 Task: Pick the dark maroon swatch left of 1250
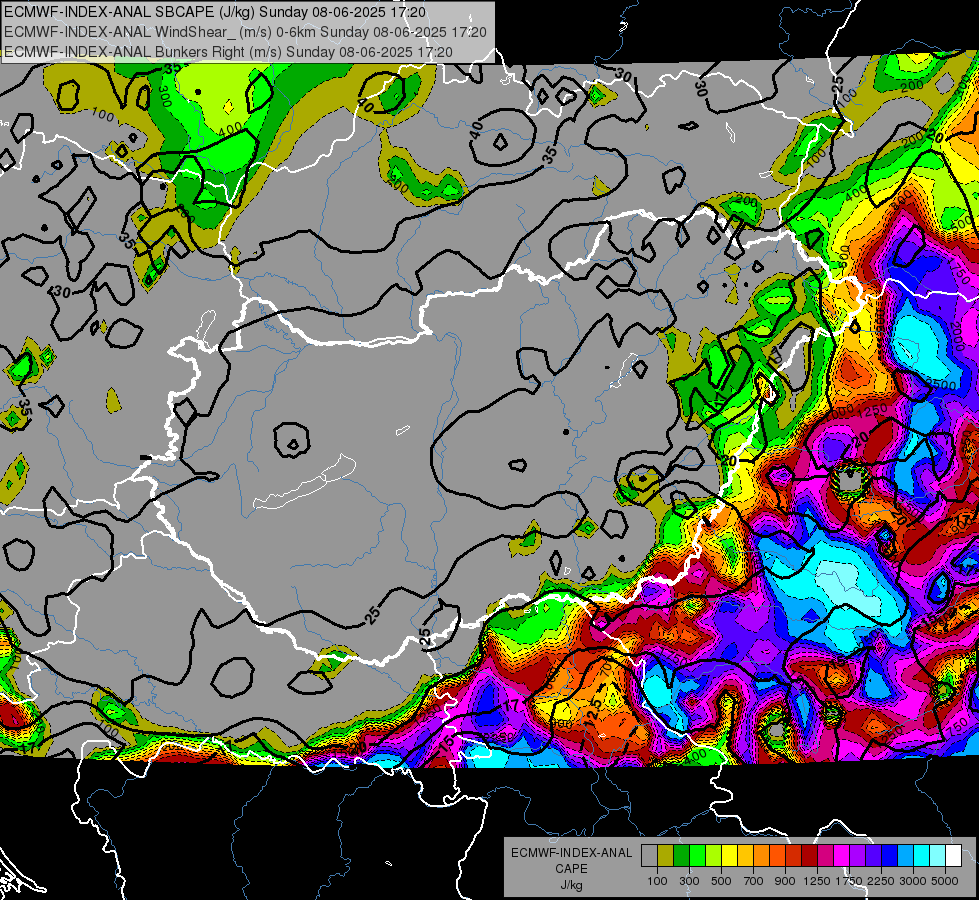click(810, 856)
